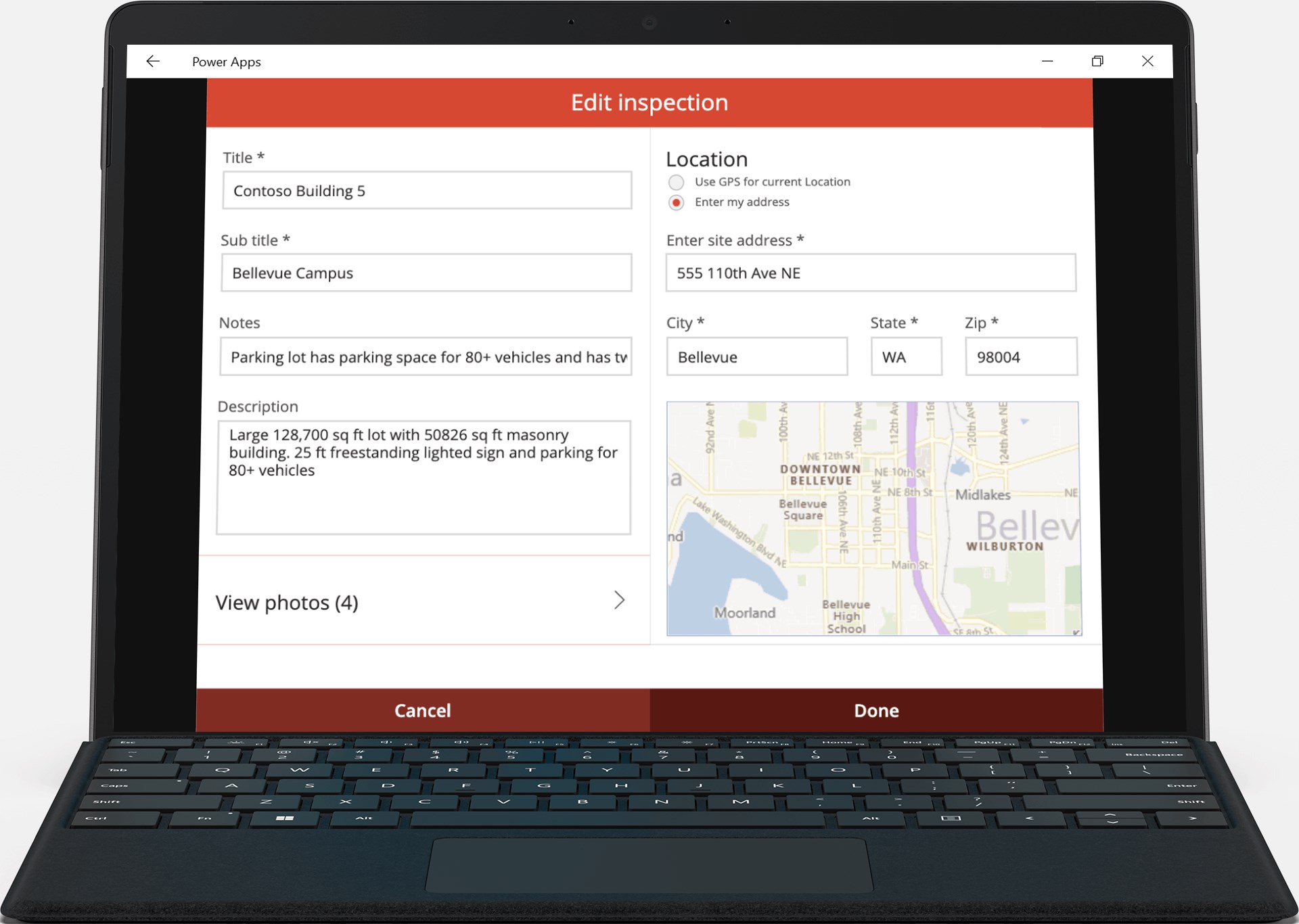Click the Description text area
Screen dimensions: 1299x924
pos(424,477)
